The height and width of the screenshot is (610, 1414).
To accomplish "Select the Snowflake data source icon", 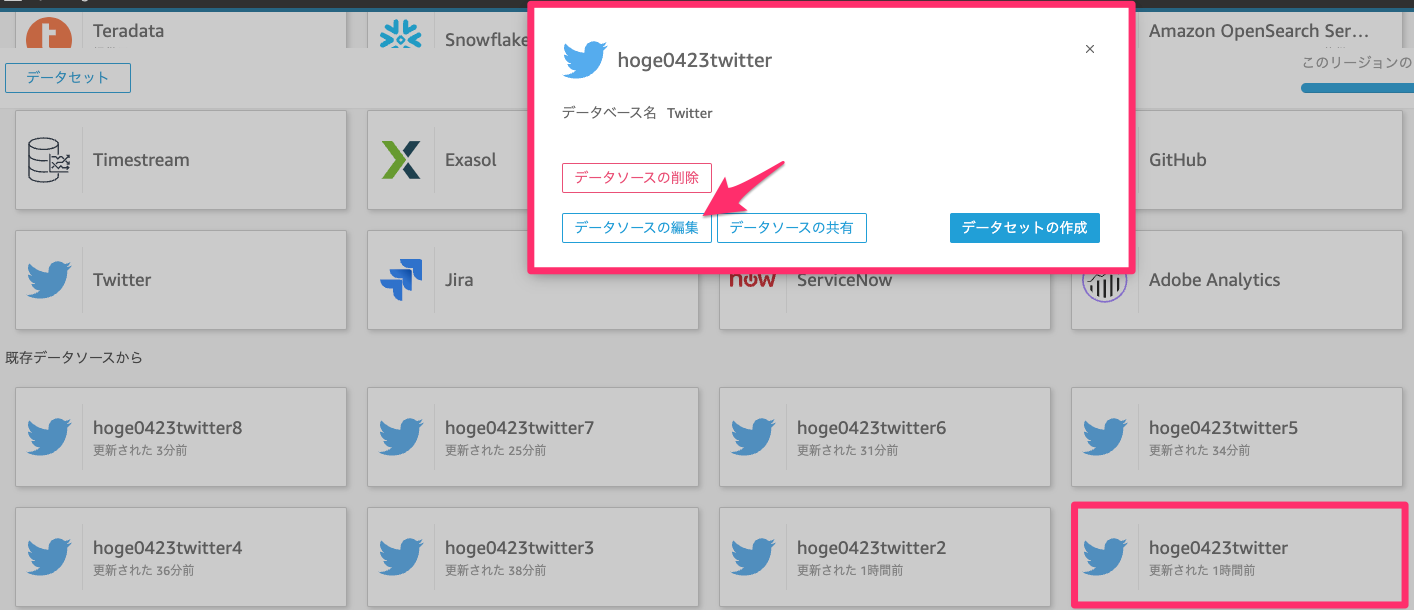I will (x=400, y=34).
